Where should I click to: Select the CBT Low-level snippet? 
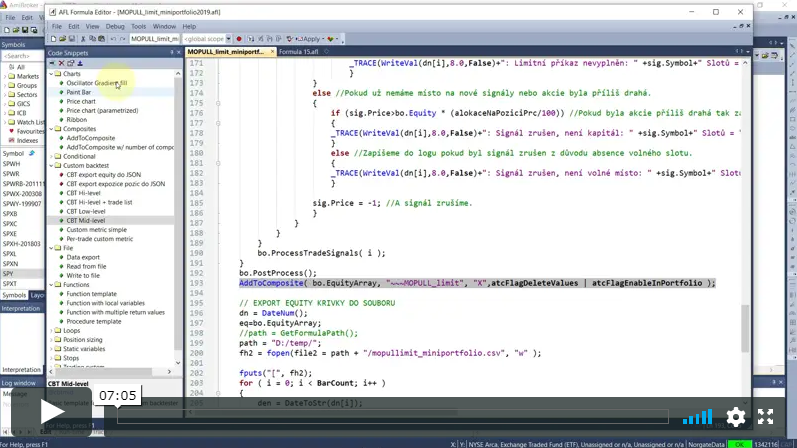pyautogui.click(x=86, y=211)
